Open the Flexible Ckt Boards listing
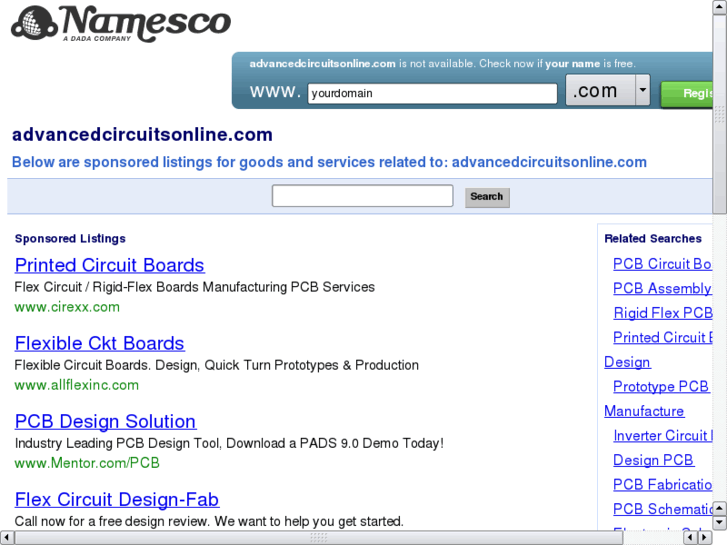Screen dimensions: 727x545 tap(99, 343)
